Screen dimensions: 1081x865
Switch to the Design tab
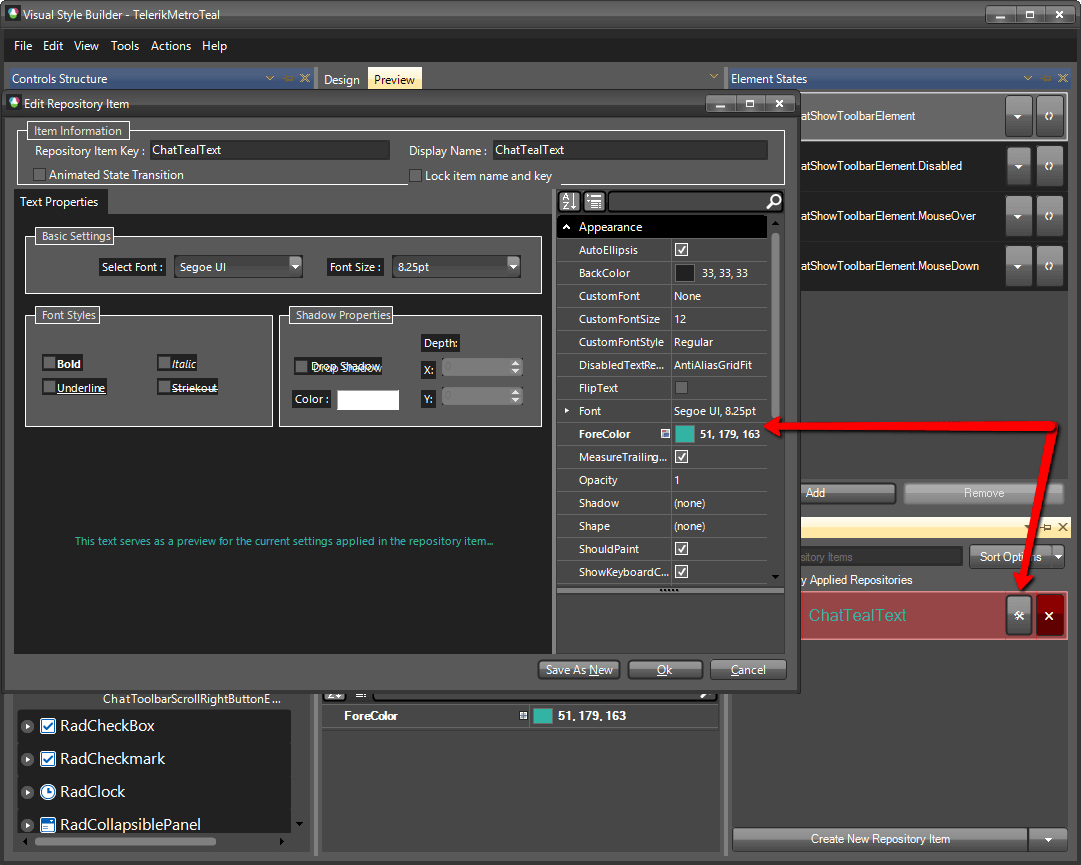pos(341,78)
